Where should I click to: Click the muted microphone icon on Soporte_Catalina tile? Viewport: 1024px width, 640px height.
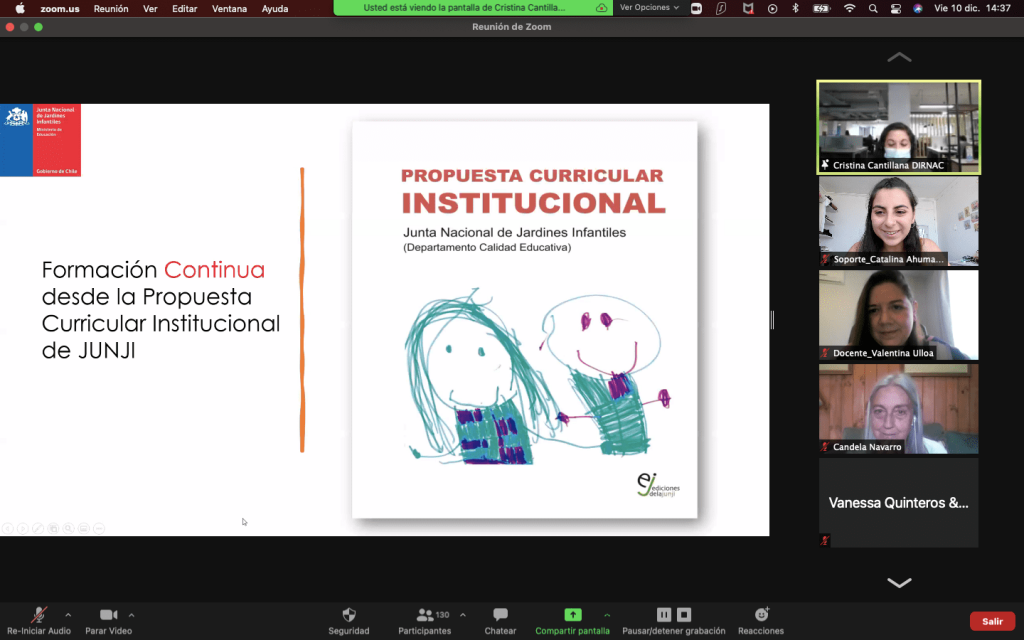coord(825,259)
